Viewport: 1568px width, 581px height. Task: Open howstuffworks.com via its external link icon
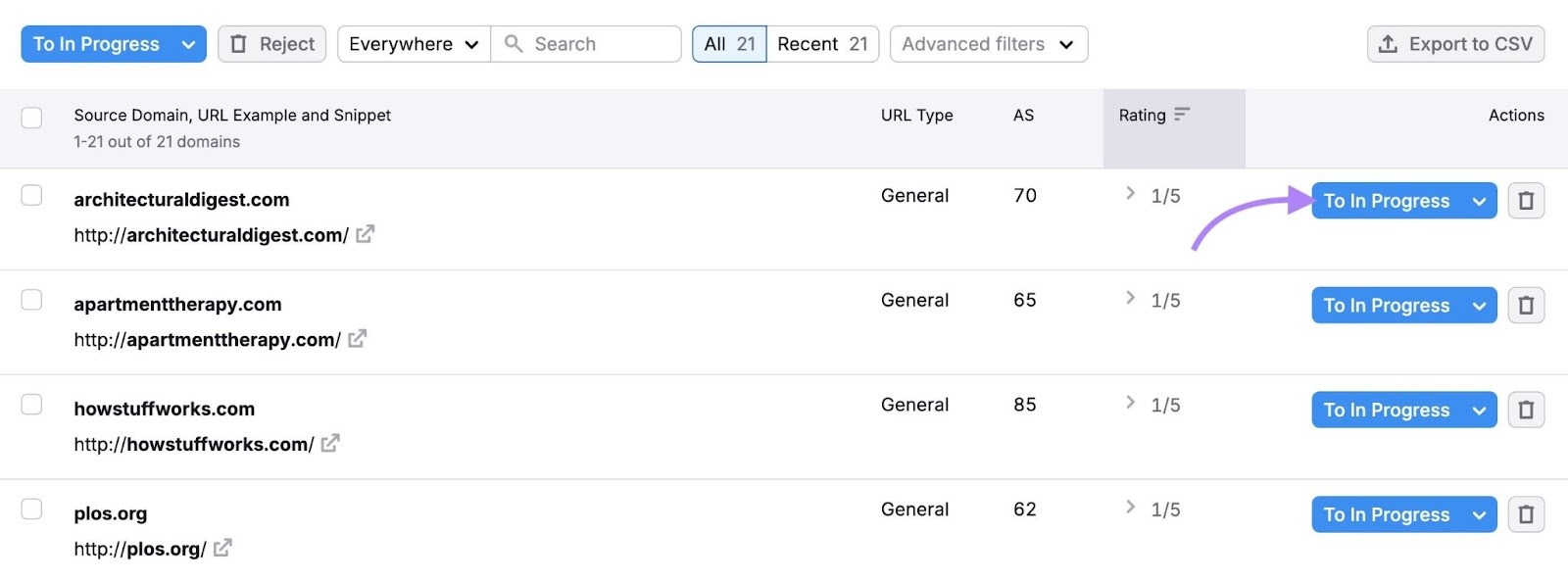pos(330,444)
